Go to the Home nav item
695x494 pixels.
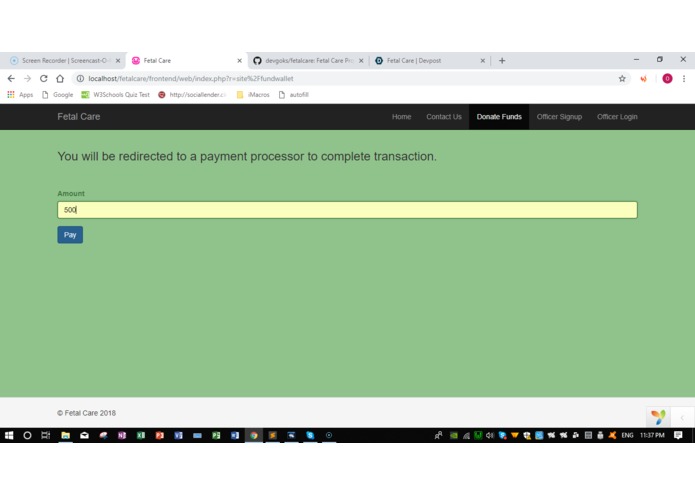tap(401, 117)
